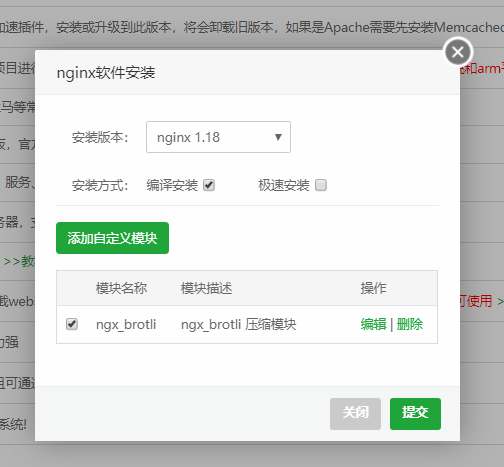The height and width of the screenshot is (467, 504).
Task: Uncheck the ngx_brotli module checkbox
Action: click(72, 324)
